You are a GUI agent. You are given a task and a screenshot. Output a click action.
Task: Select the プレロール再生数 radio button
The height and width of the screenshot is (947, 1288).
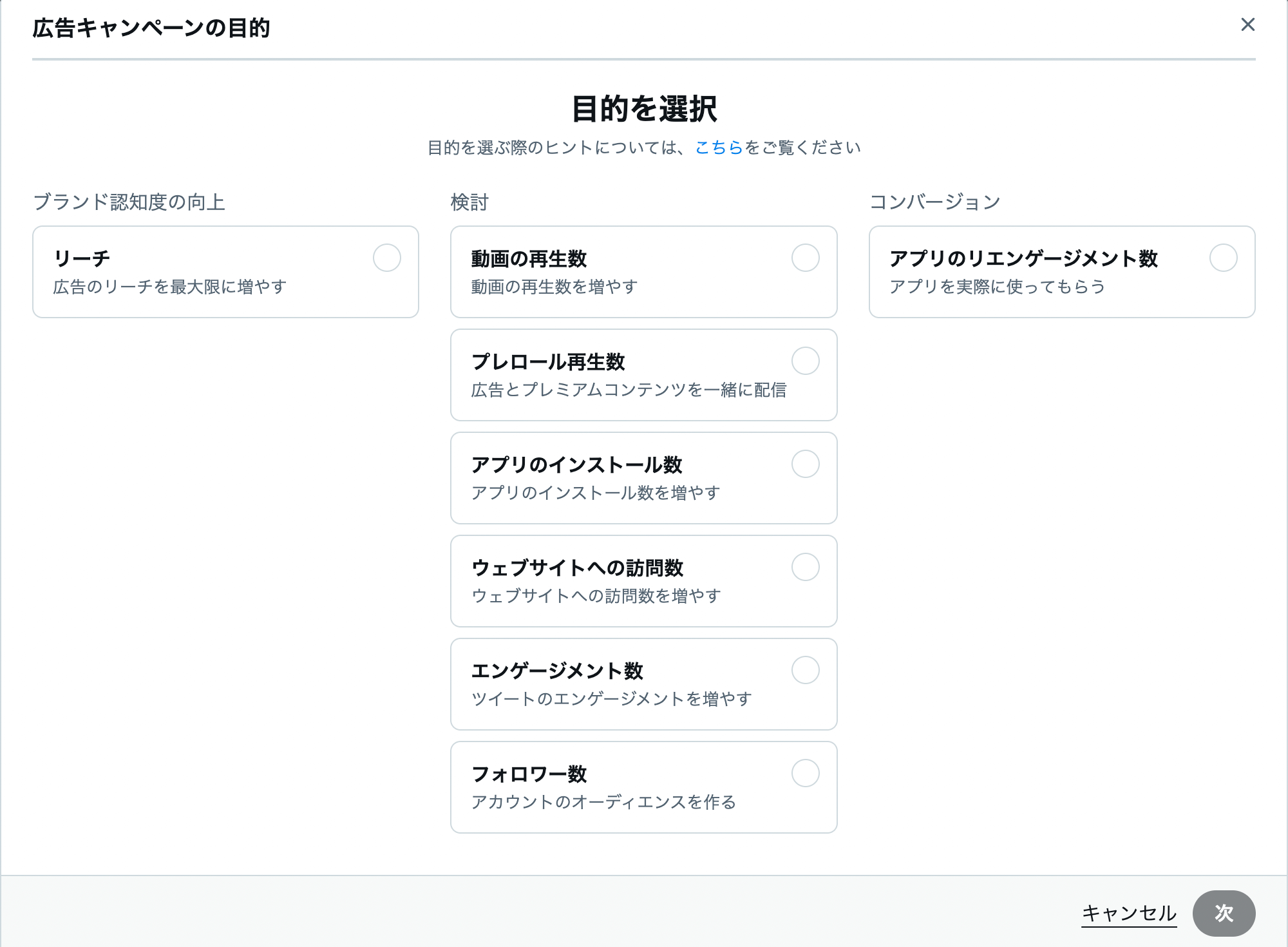coord(805,361)
